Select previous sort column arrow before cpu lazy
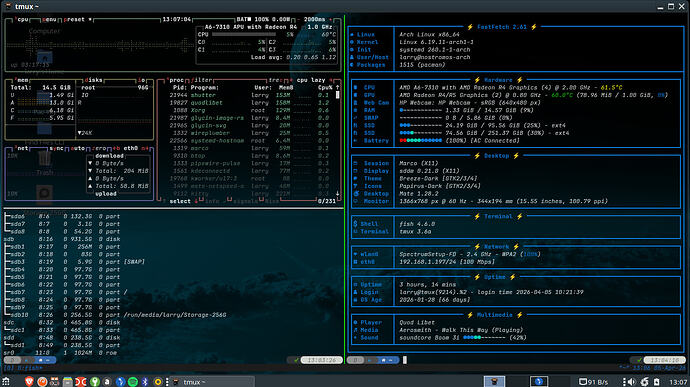Viewport: 690px width, 387px height. pos(291,80)
